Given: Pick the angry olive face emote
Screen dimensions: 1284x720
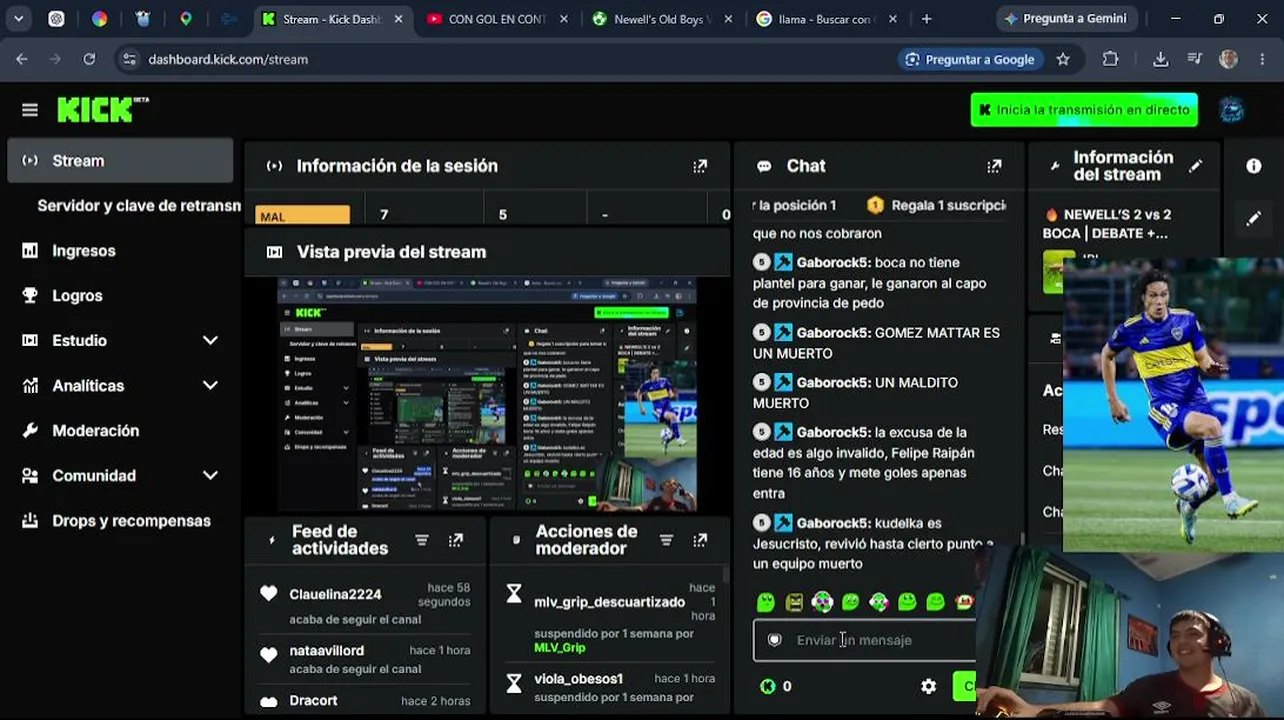Looking at the screenshot, I should [x=794, y=602].
